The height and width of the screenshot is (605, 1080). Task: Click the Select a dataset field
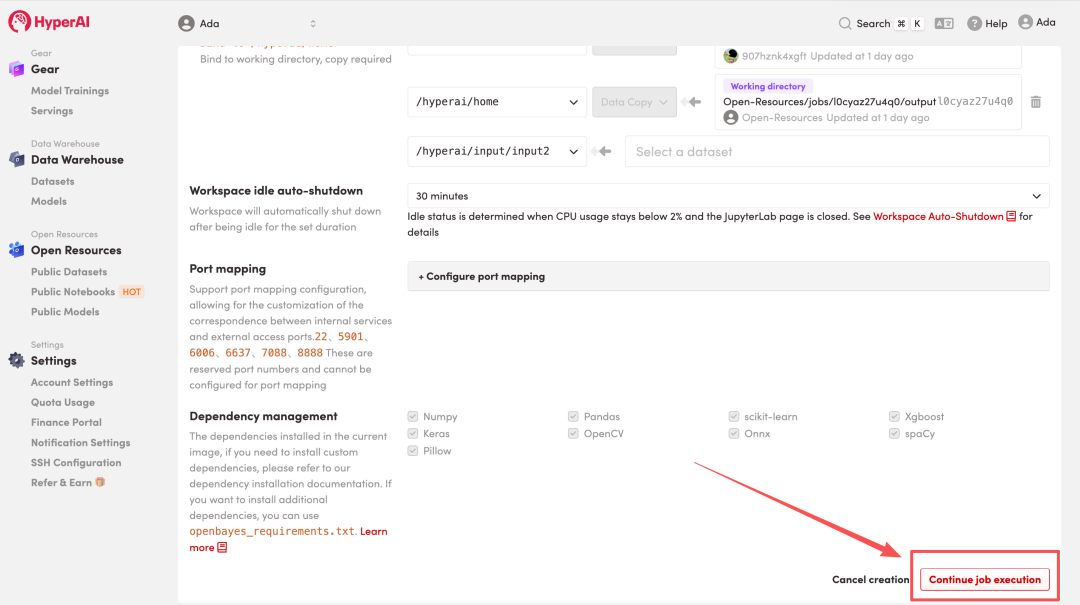pos(837,152)
